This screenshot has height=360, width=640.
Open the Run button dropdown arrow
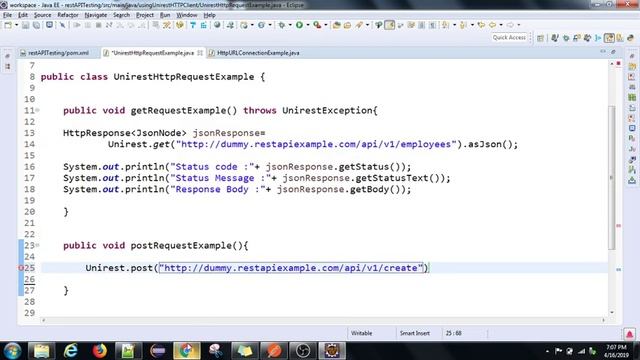point(308,25)
